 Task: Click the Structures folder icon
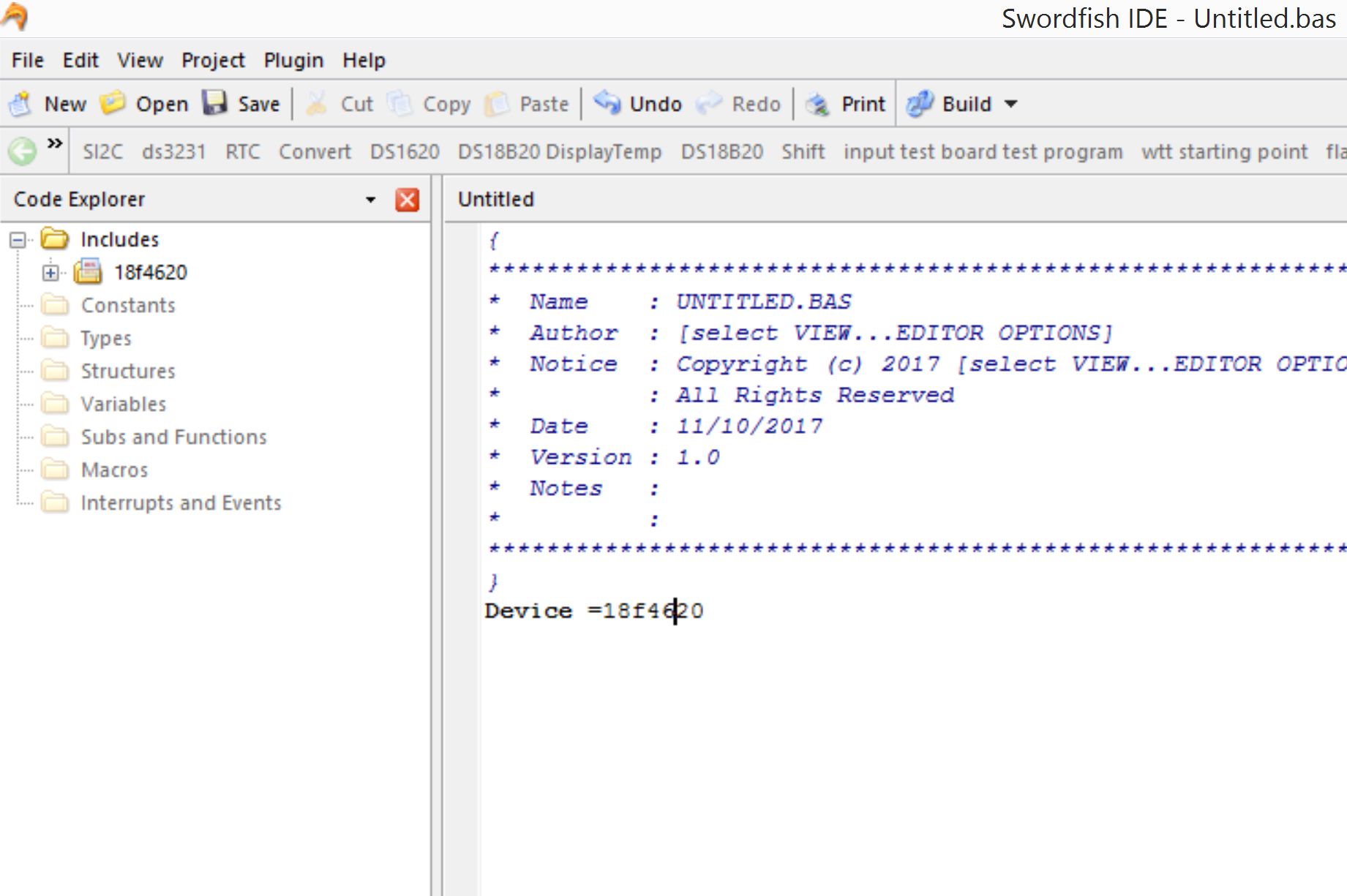(55, 370)
